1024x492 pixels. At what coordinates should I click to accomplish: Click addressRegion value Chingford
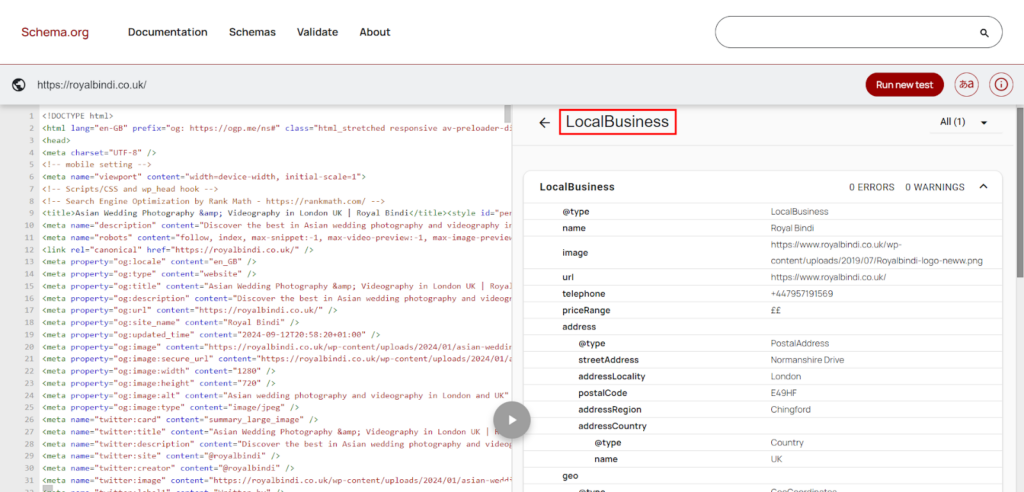coord(790,410)
